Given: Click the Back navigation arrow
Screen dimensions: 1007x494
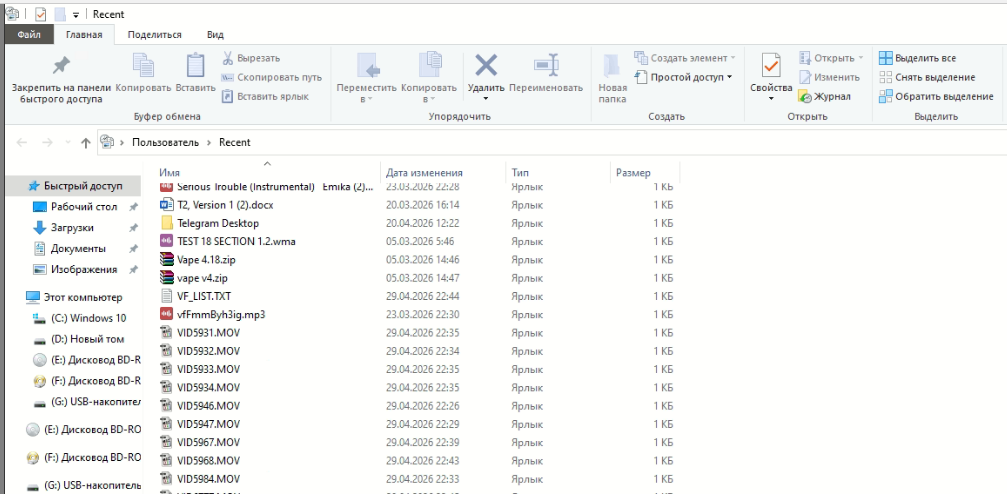Looking at the screenshot, I should tap(22, 143).
